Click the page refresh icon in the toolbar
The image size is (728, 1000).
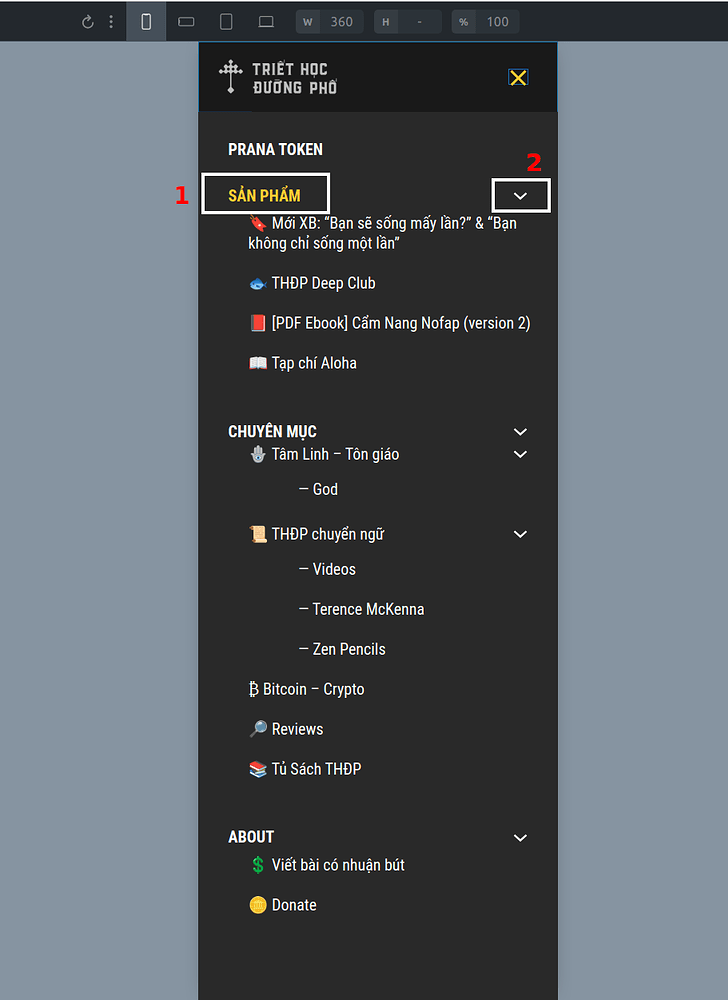click(x=88, y=21)
